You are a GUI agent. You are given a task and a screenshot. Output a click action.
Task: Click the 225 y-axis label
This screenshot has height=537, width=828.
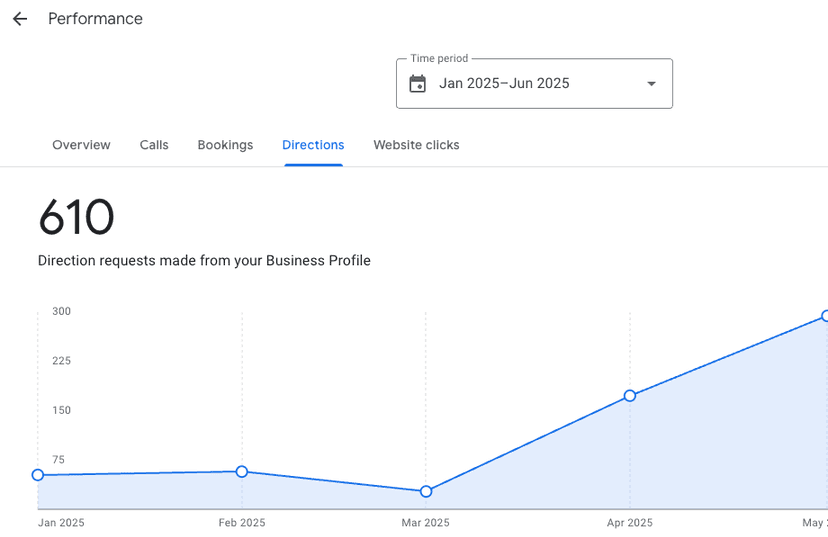click(x=61, y=361)
